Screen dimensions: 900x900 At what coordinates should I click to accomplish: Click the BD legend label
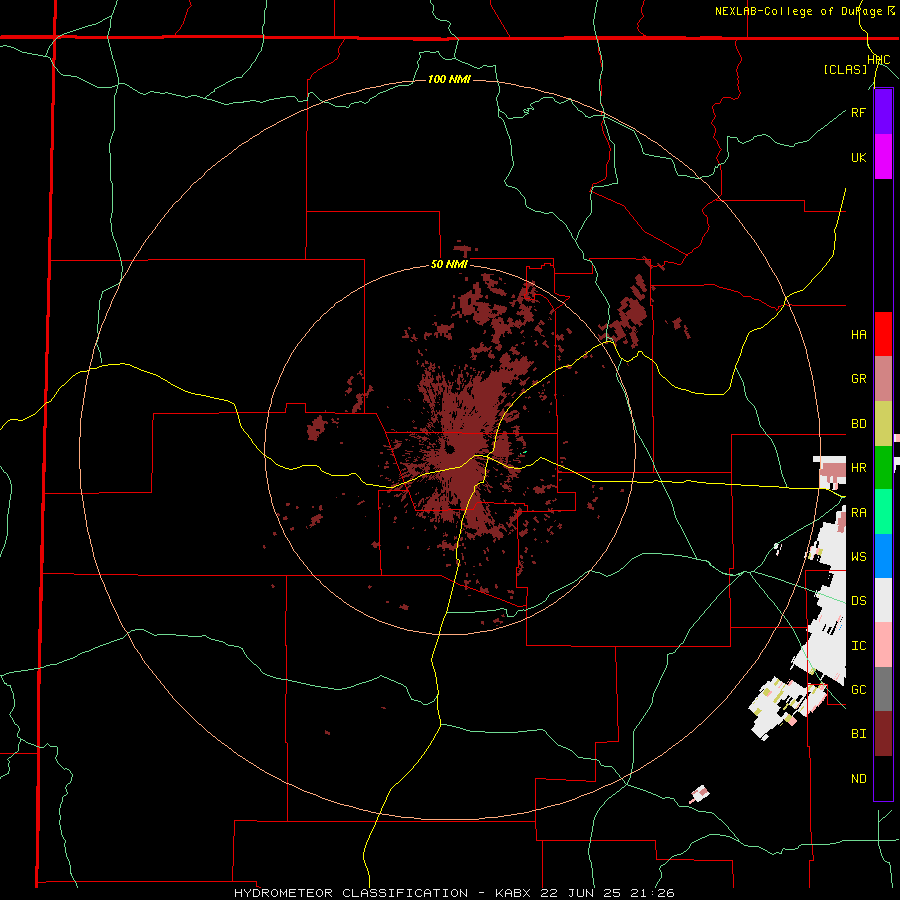[858, 424]
